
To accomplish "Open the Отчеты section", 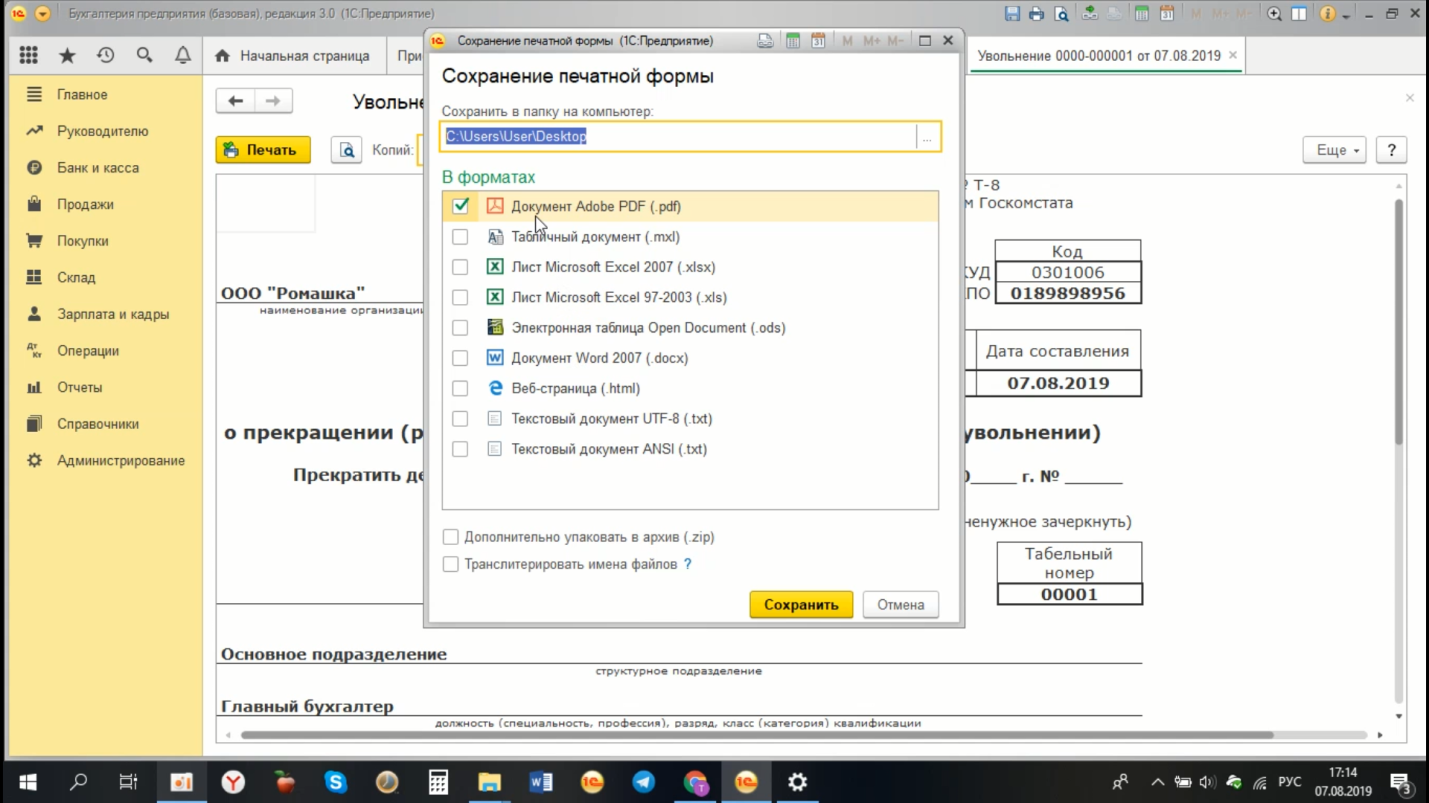I will pos(80,387).
